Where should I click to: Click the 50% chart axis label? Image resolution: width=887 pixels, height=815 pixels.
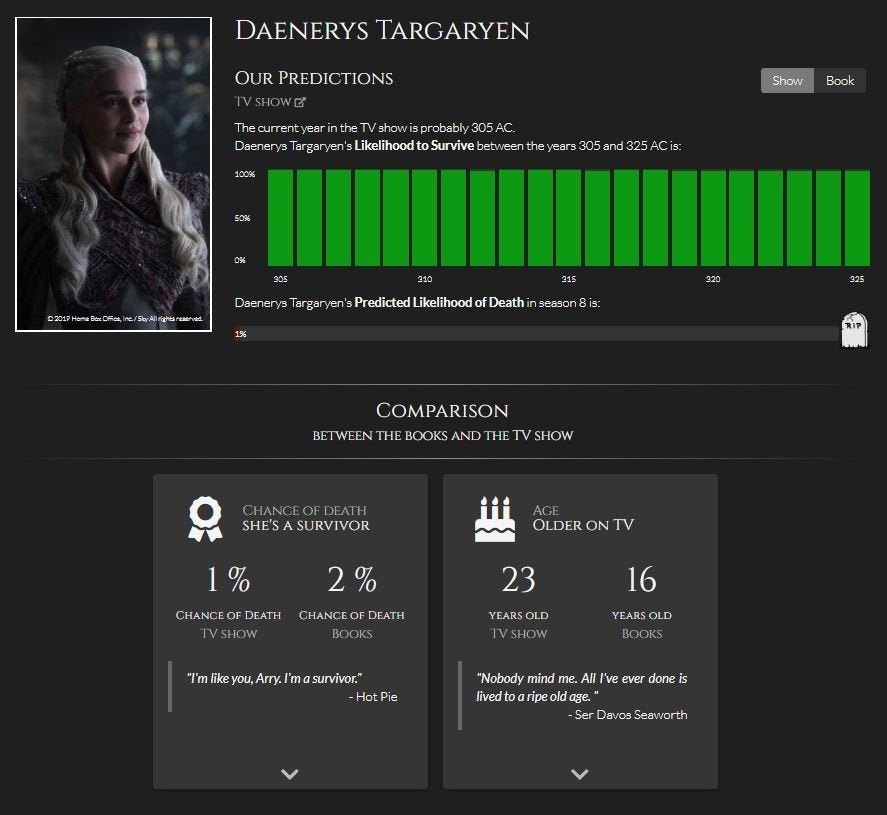coord(243,218)
